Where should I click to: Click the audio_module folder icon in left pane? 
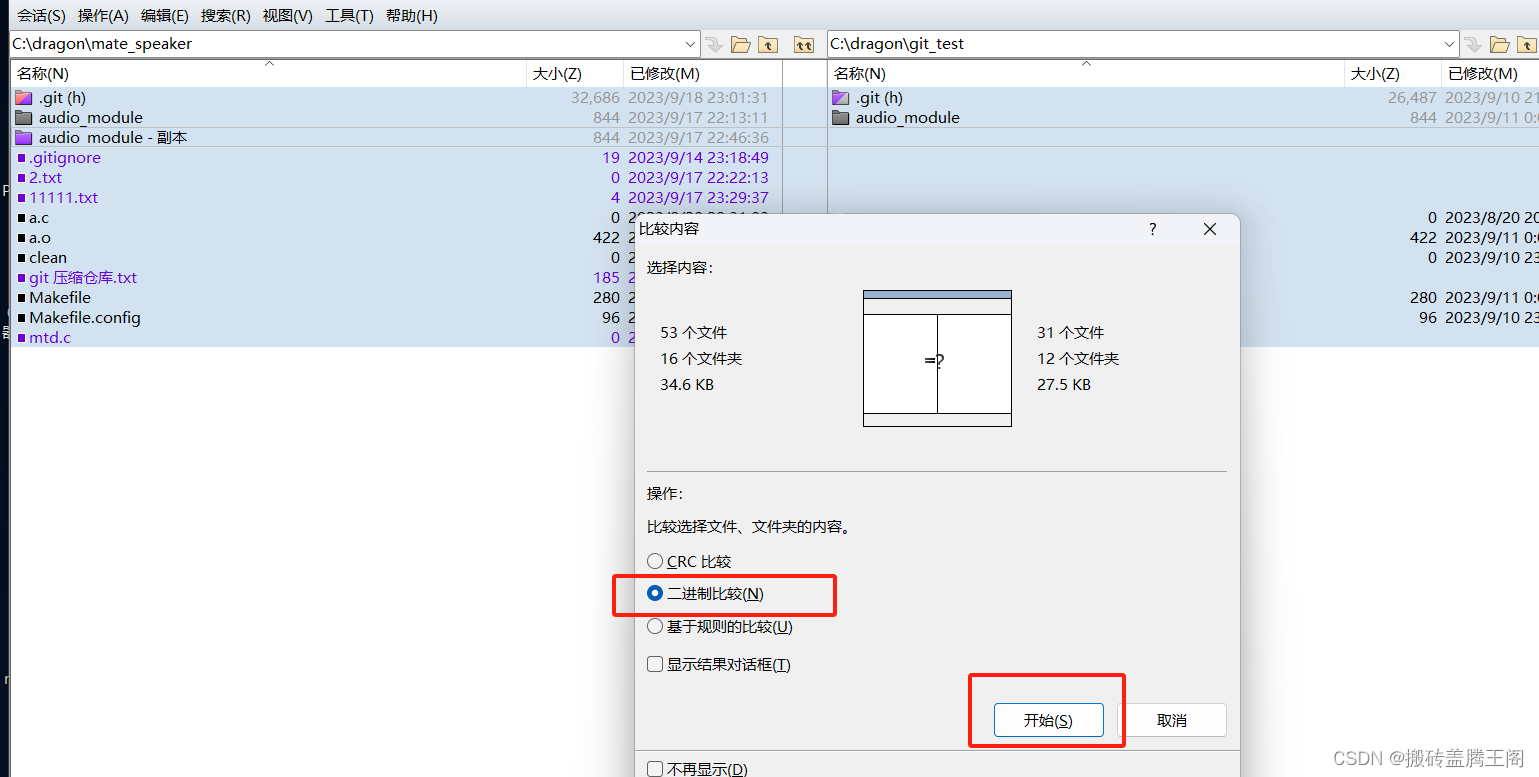coord(23,117)
